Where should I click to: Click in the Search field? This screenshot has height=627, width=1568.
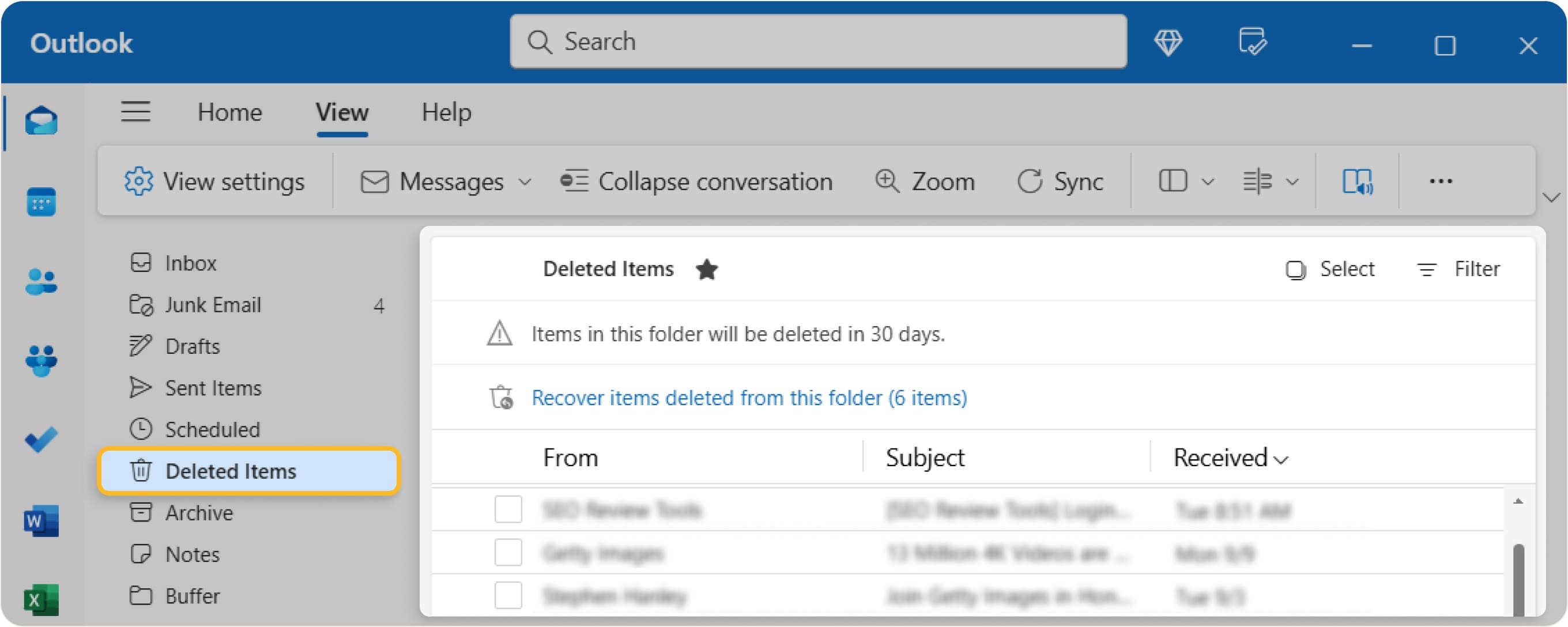818,42
